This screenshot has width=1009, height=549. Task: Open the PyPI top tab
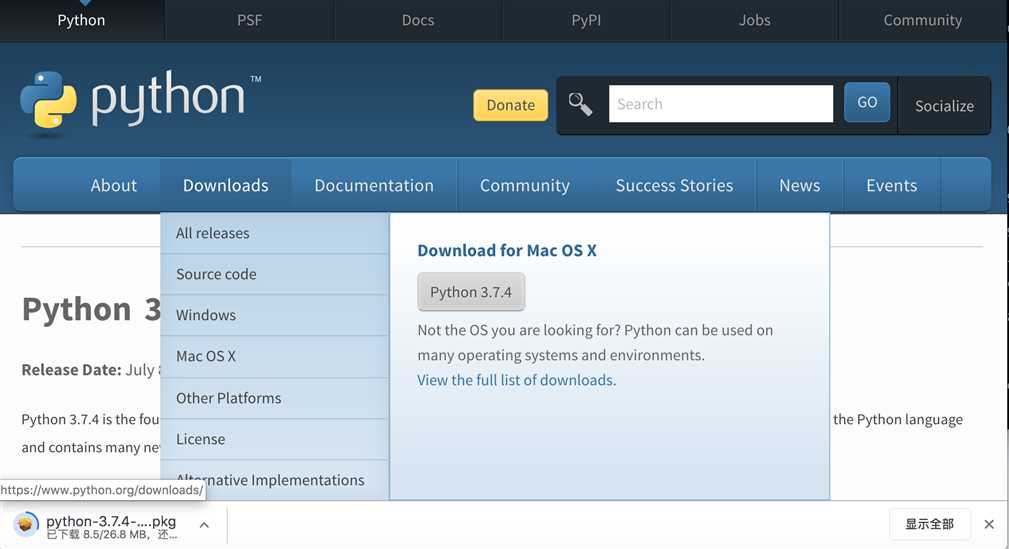(x=586, y=21)
